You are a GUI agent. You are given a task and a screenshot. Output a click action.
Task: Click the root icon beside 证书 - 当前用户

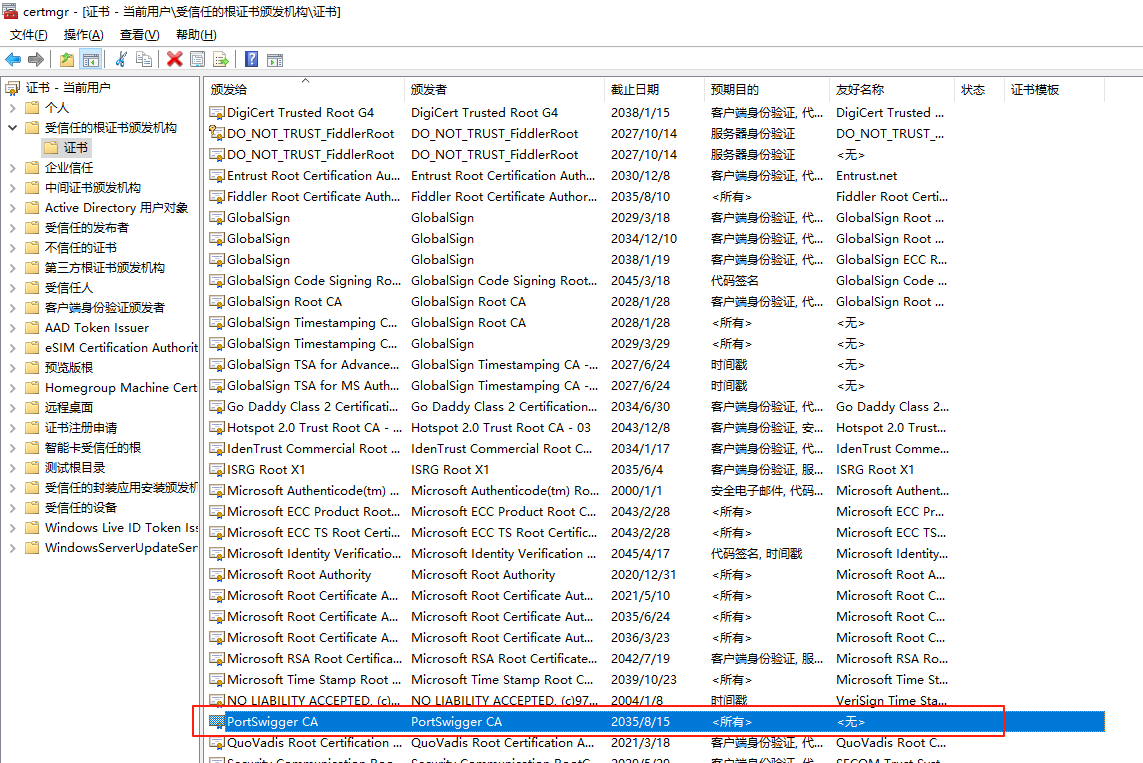(x=12, y=88)
